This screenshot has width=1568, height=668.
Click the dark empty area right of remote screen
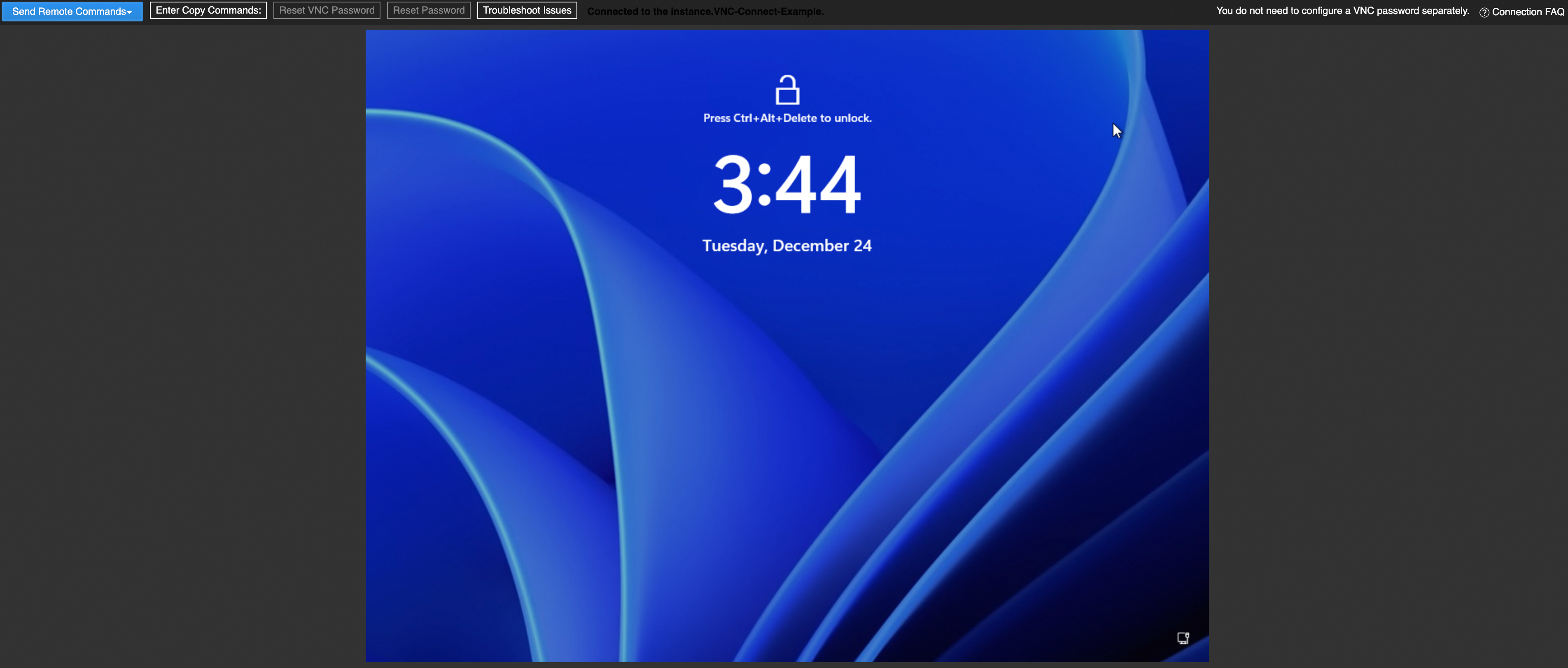click(x=1388, y=341)
